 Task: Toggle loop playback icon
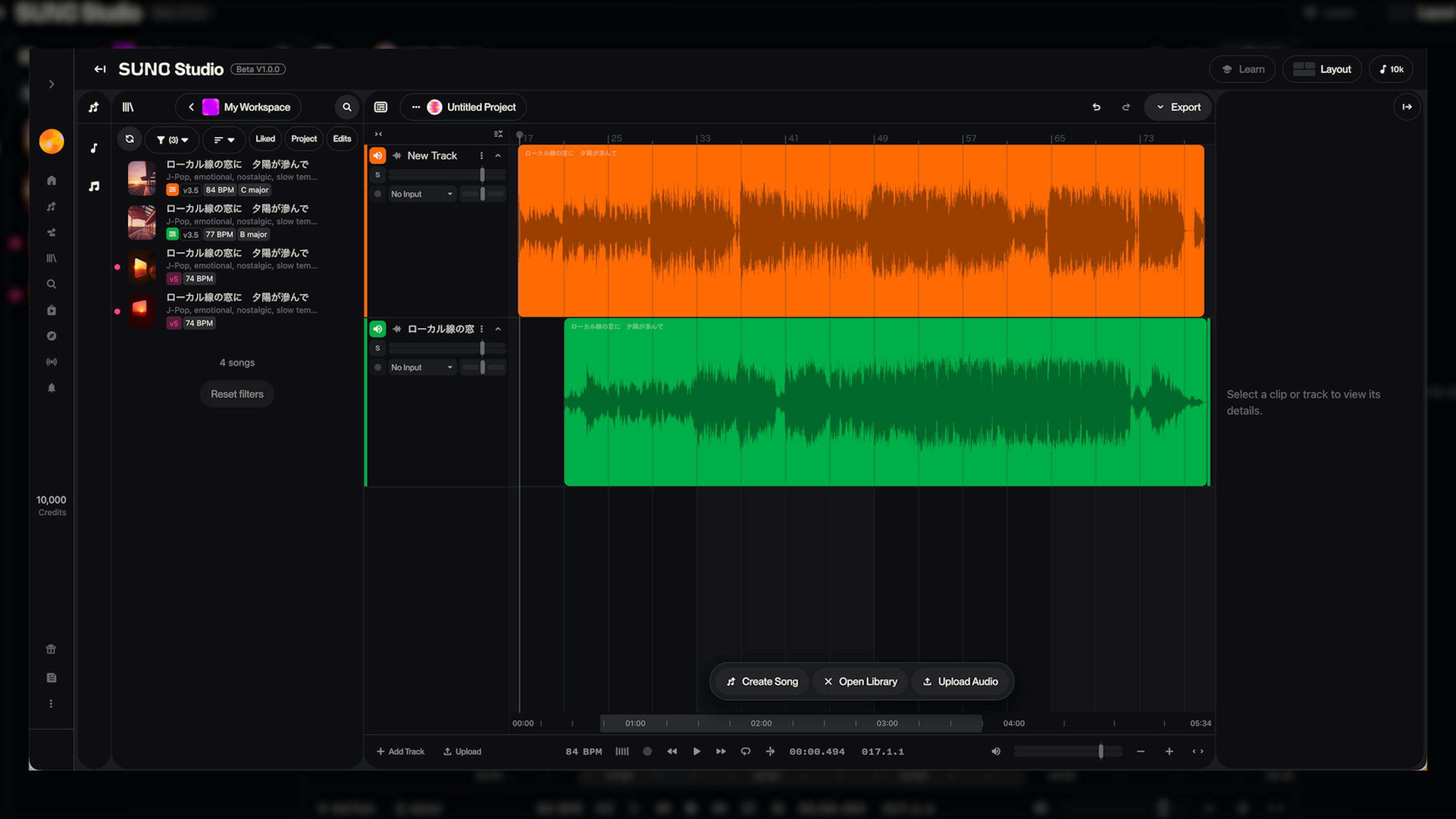click(745, 751)
